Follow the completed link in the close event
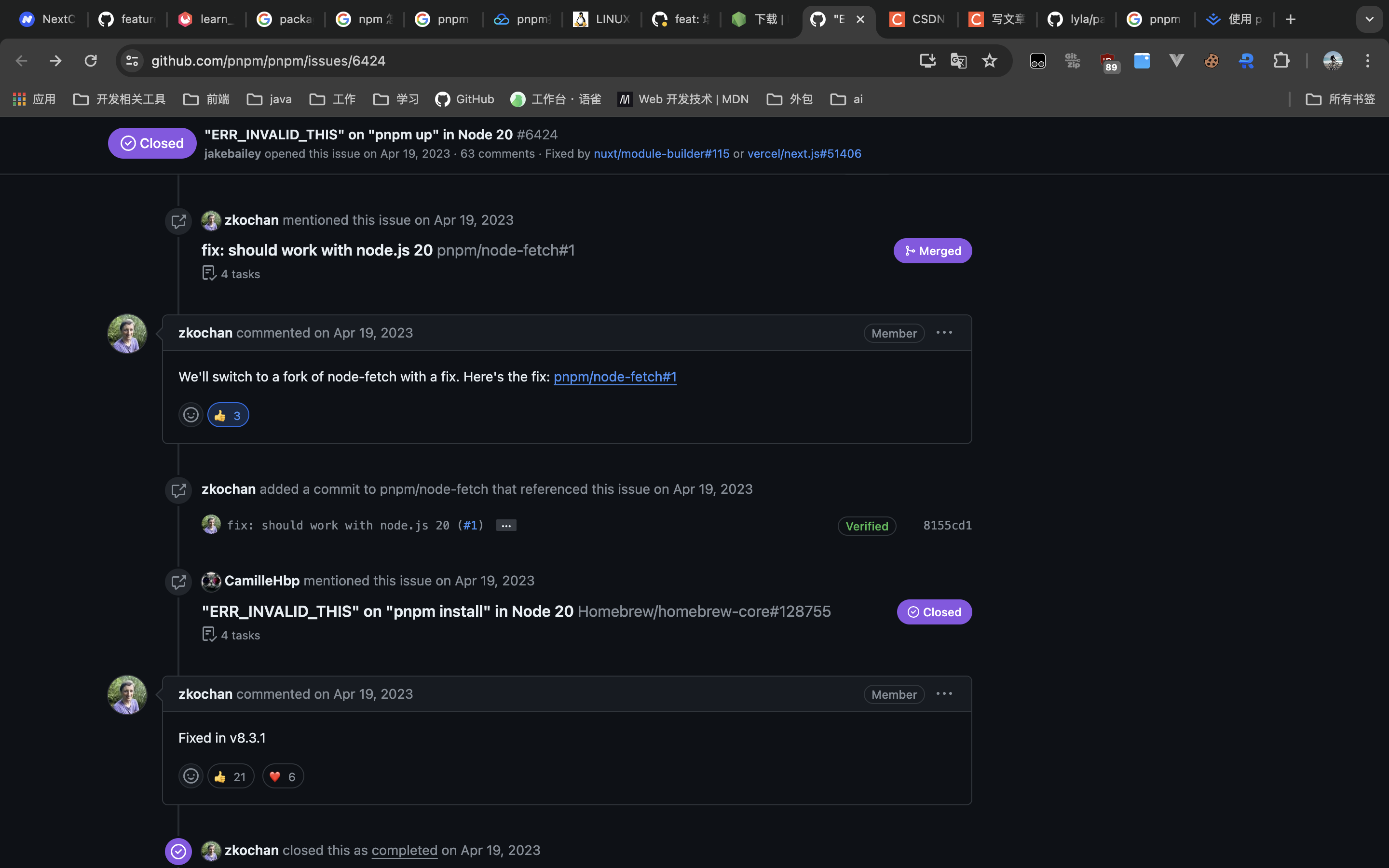 tap(404, 850)
